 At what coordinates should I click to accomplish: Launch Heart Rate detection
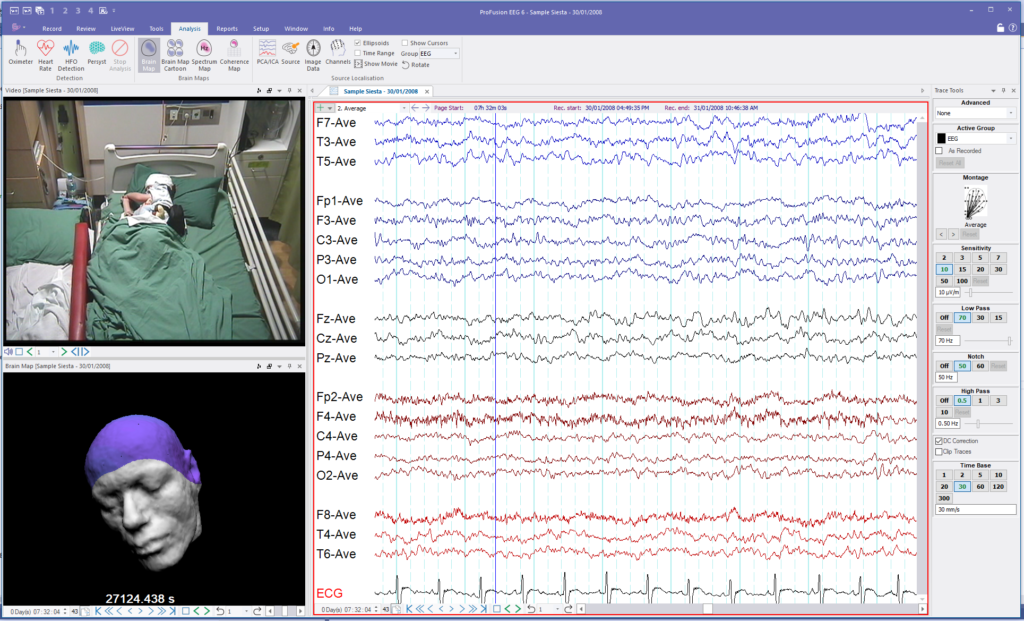[45, 55]
